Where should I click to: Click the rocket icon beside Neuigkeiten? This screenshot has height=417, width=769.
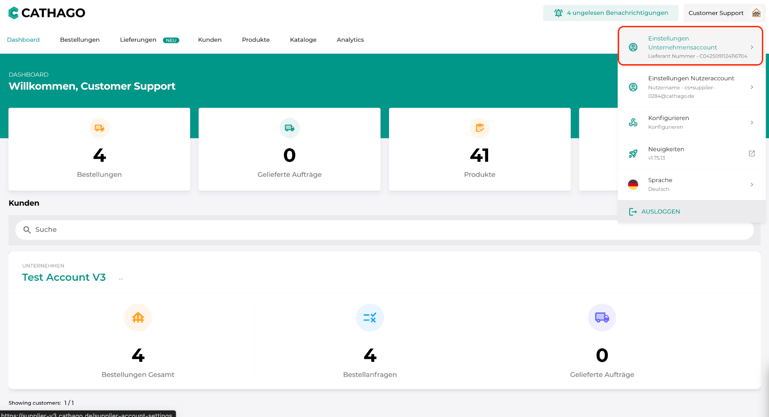point(633,154)
